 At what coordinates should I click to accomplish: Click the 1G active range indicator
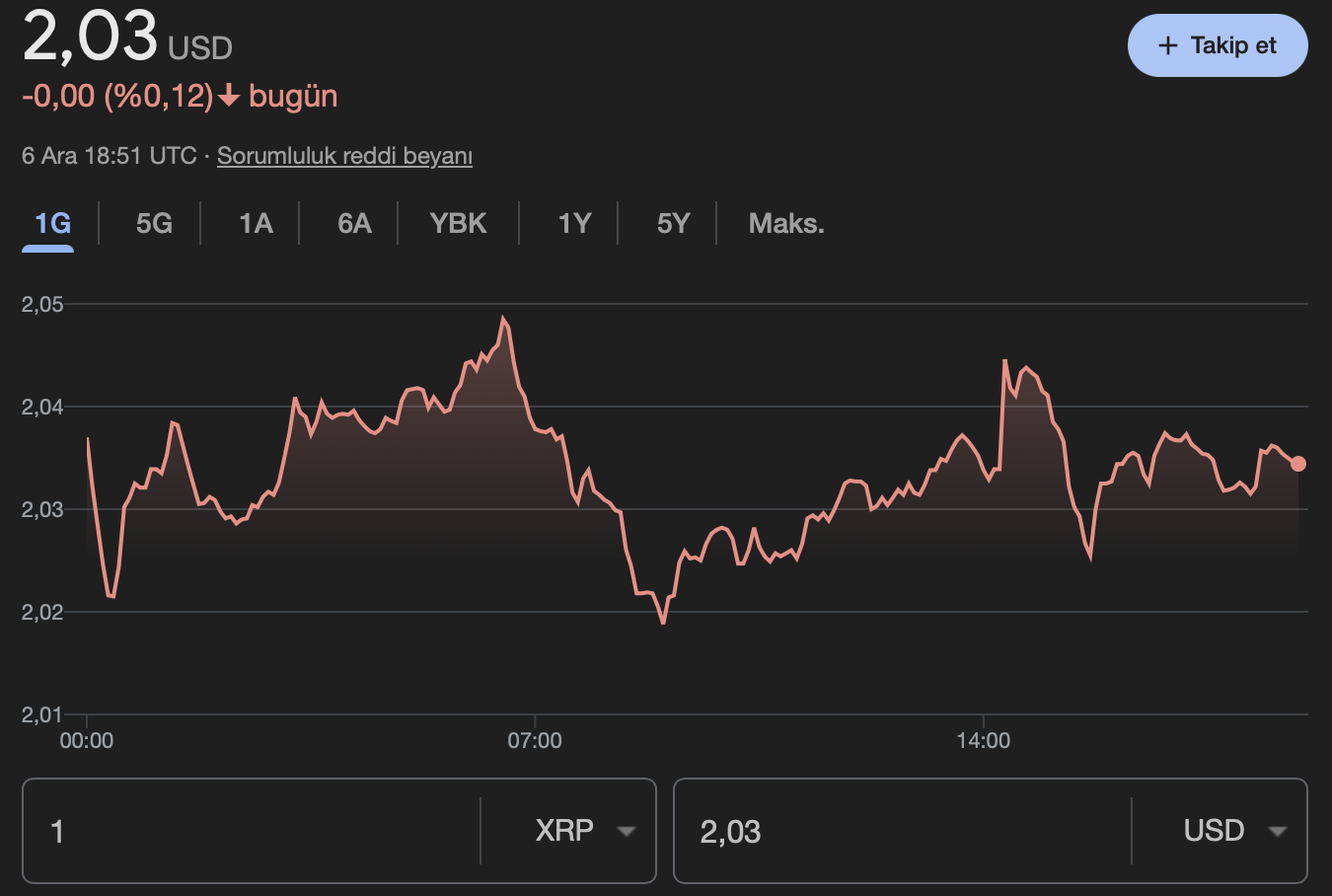[x=48, y=223]
